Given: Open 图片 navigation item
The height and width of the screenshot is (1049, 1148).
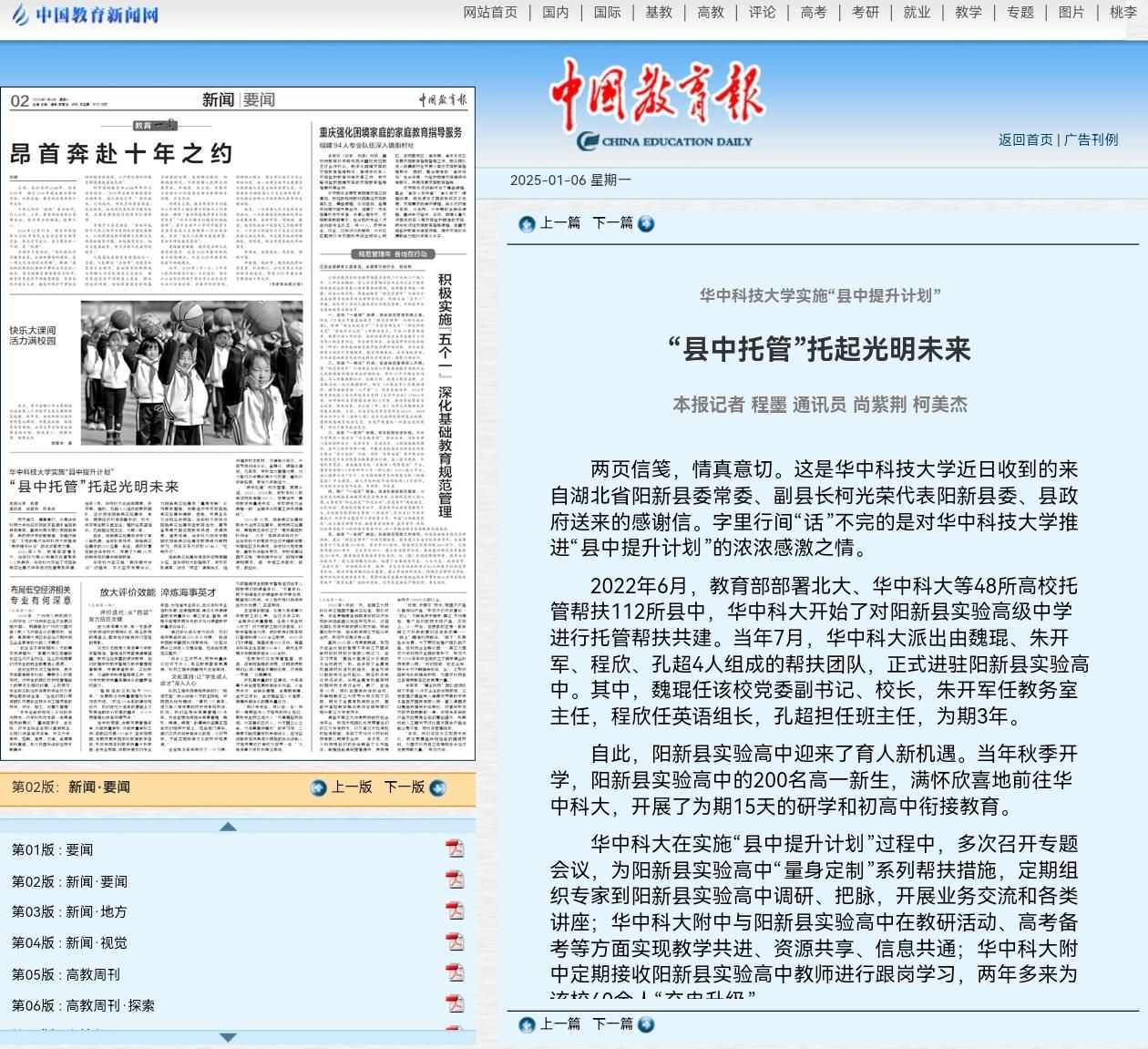Looking at the screenshot, I should (1071, 12).
